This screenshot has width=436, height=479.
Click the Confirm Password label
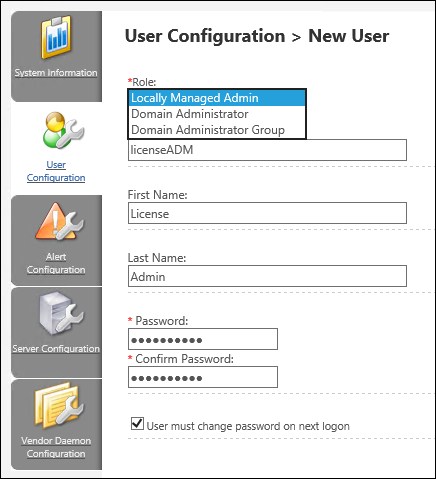click(x=184, y=359)
